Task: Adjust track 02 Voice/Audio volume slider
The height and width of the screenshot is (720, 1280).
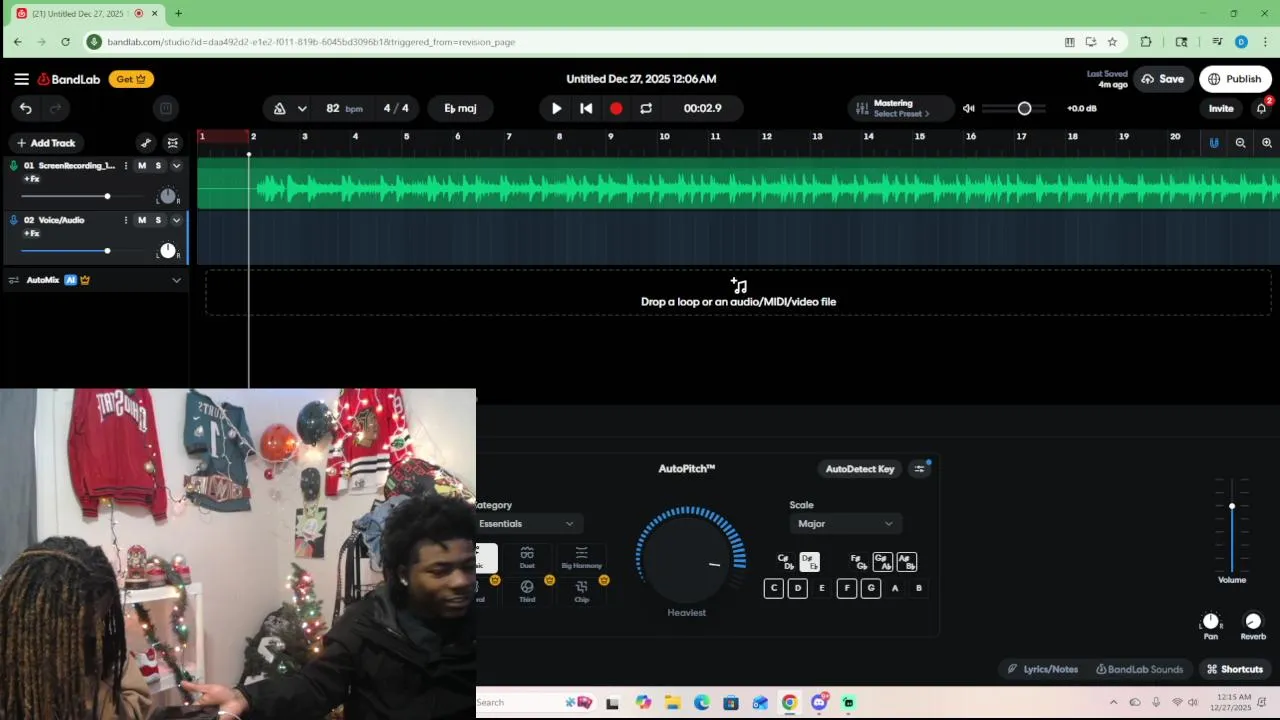Action: (107, 251)
